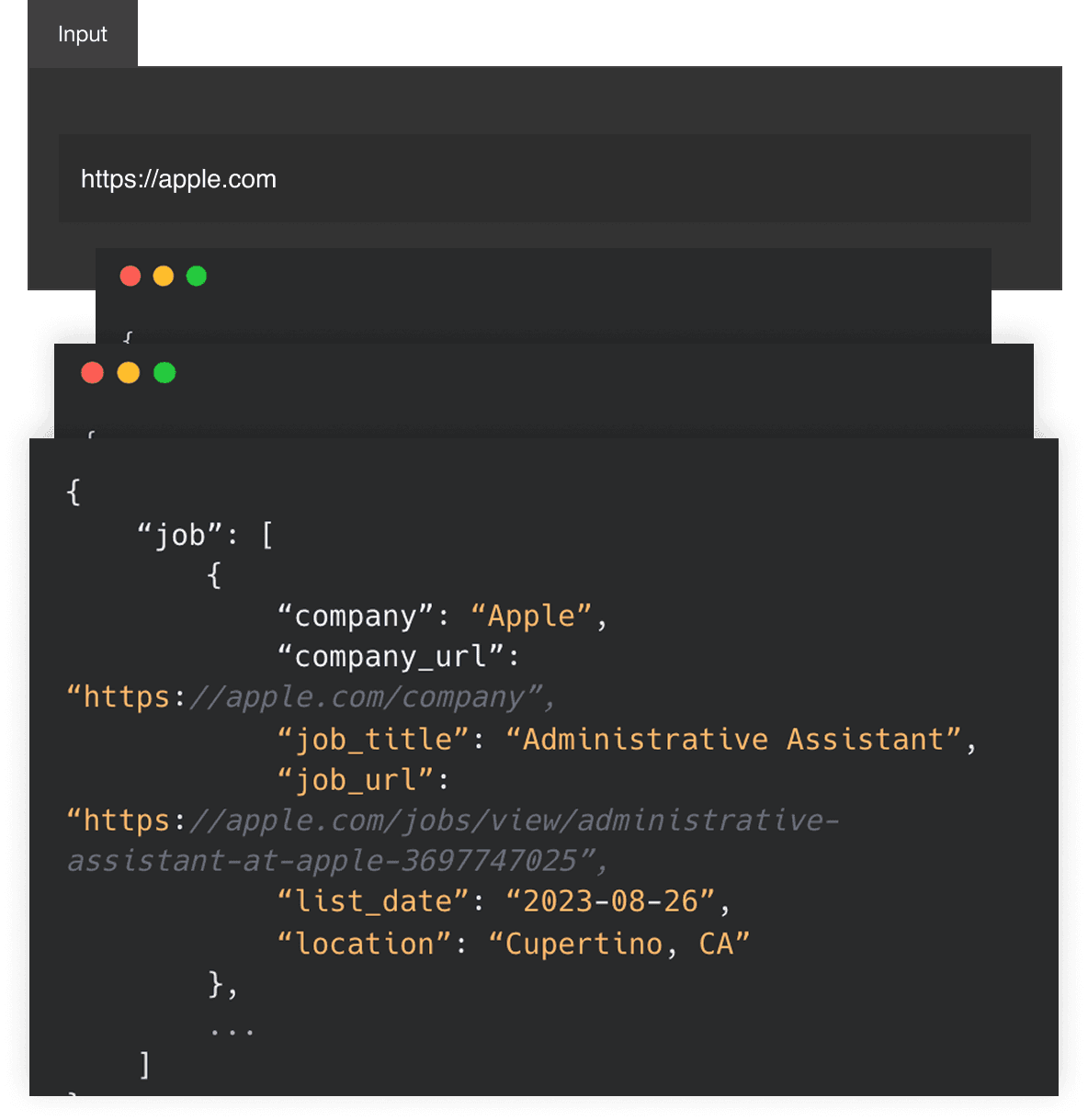Click the "job" array key
1088x1120 pixels.
(x=180, y=535)
